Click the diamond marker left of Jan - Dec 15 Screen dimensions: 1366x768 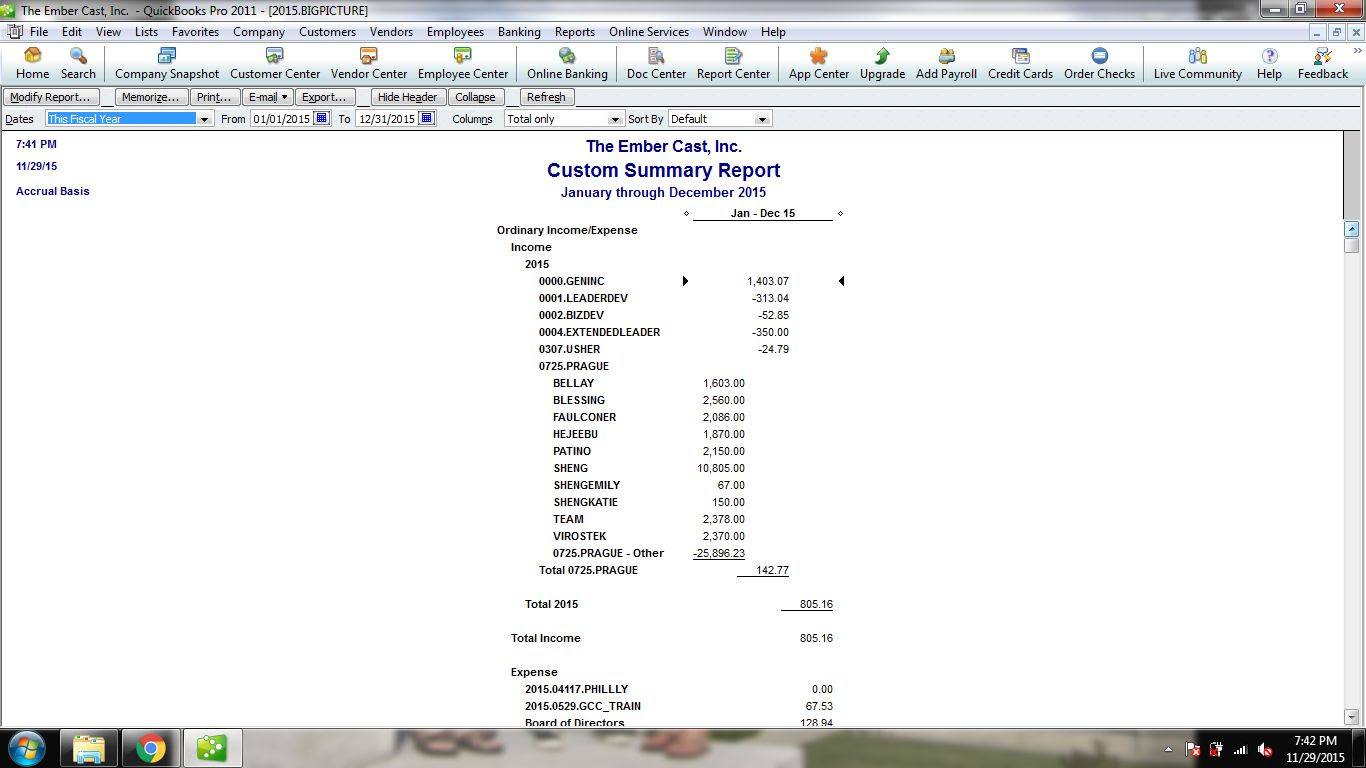686,213
